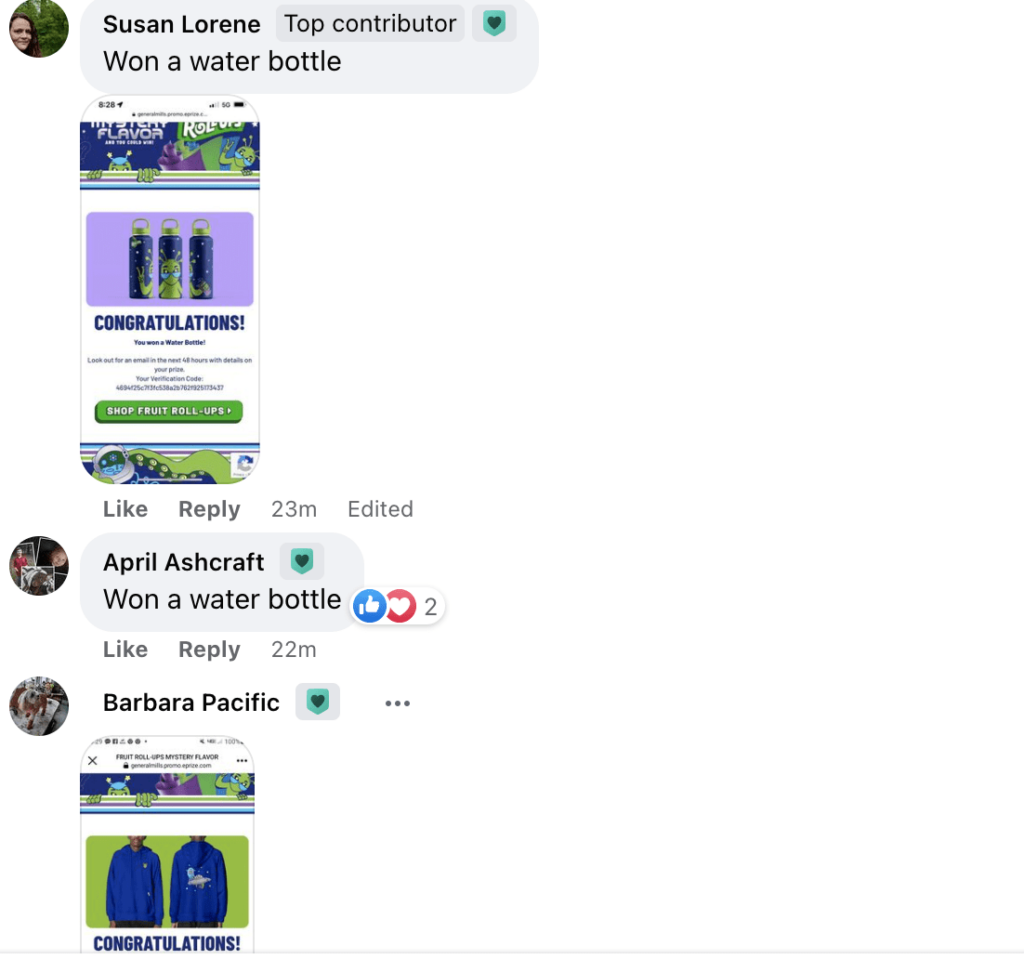Like Susan Lorene's comment
1024x959 pixels.
pos(125,509)
